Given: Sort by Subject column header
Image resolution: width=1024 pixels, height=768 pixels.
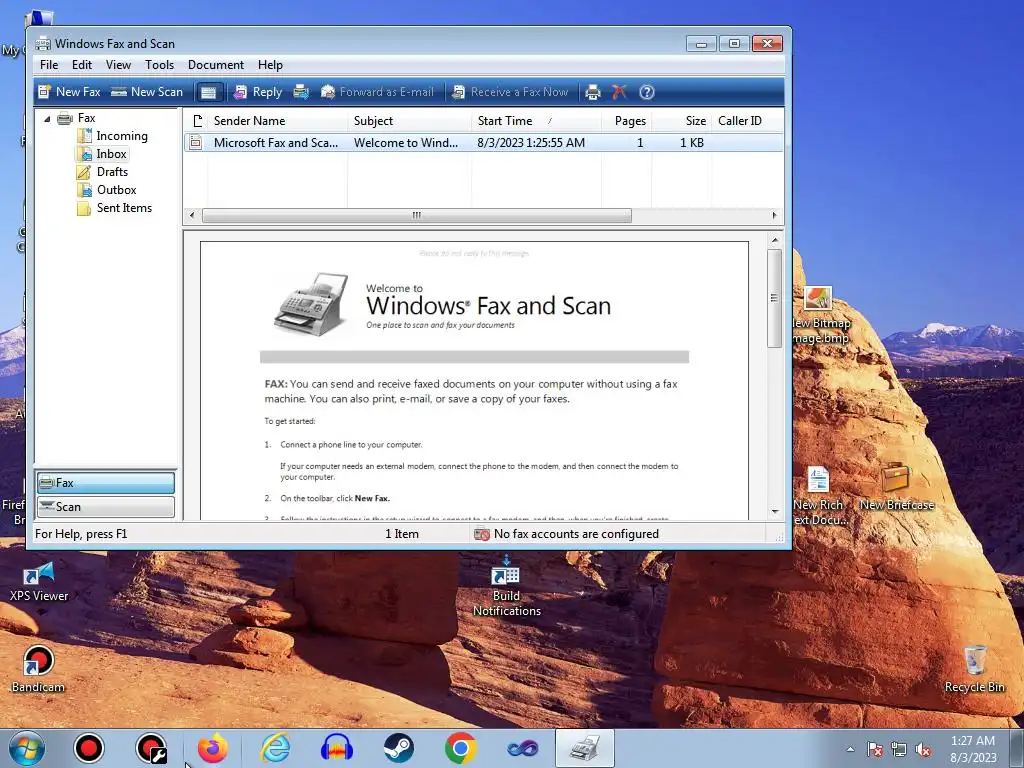Looking at the screenshot, I should (409, 121).
